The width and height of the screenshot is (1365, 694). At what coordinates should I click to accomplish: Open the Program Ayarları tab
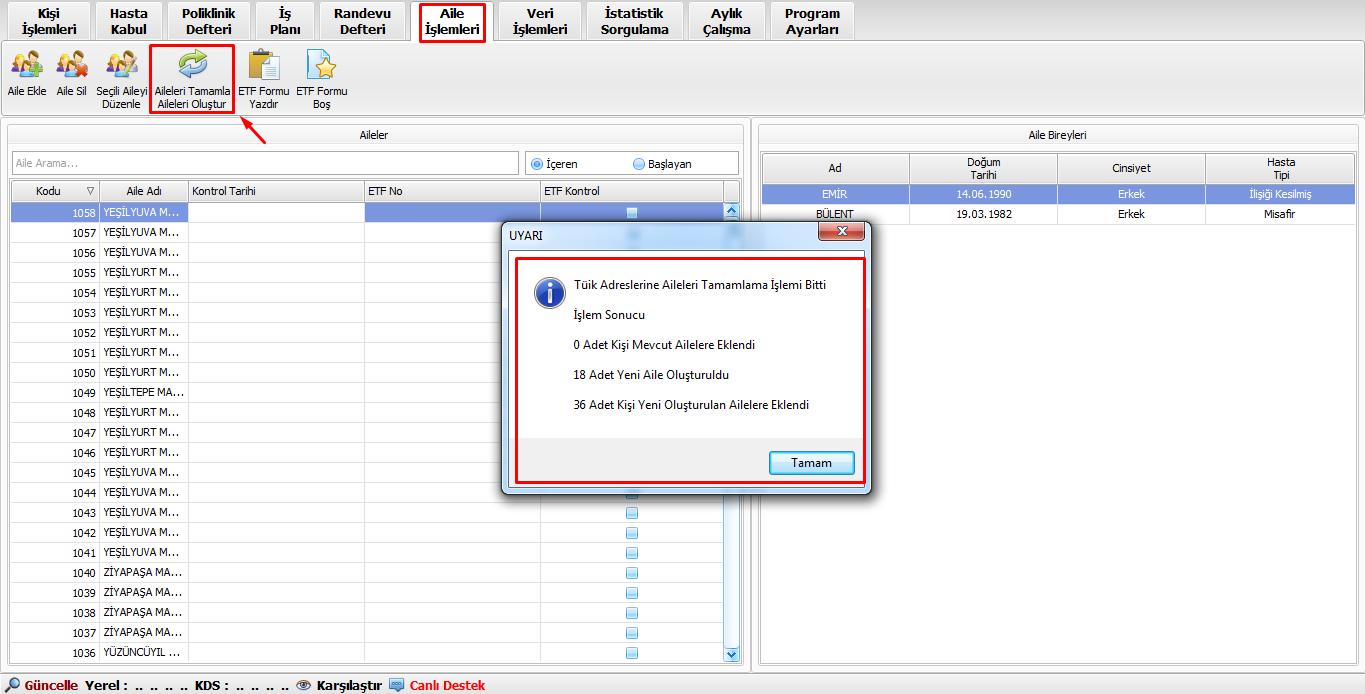812,21
